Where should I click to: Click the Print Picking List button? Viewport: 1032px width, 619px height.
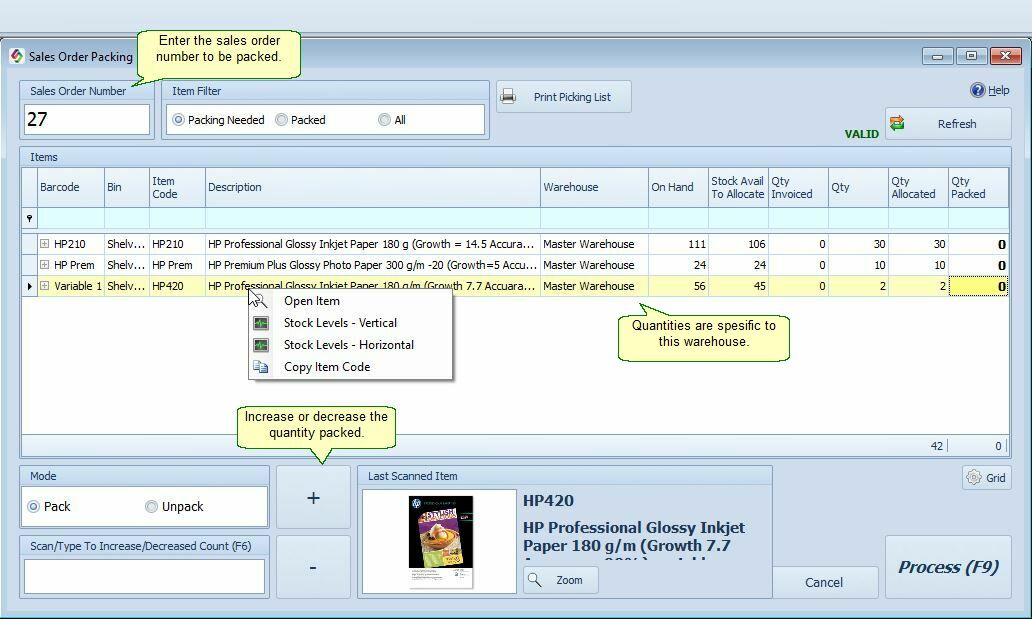(563, 97)
